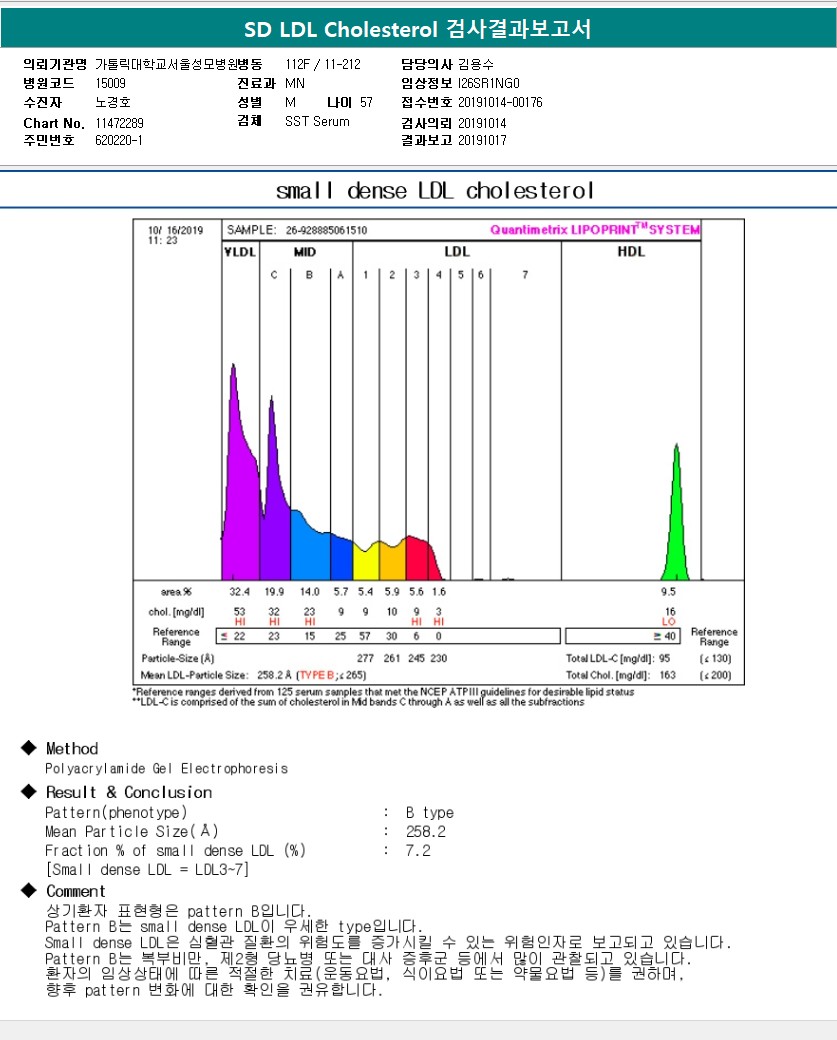
Task: Click the diamond bullet beside Result & Conclusion
Action: tap(27, 792)
